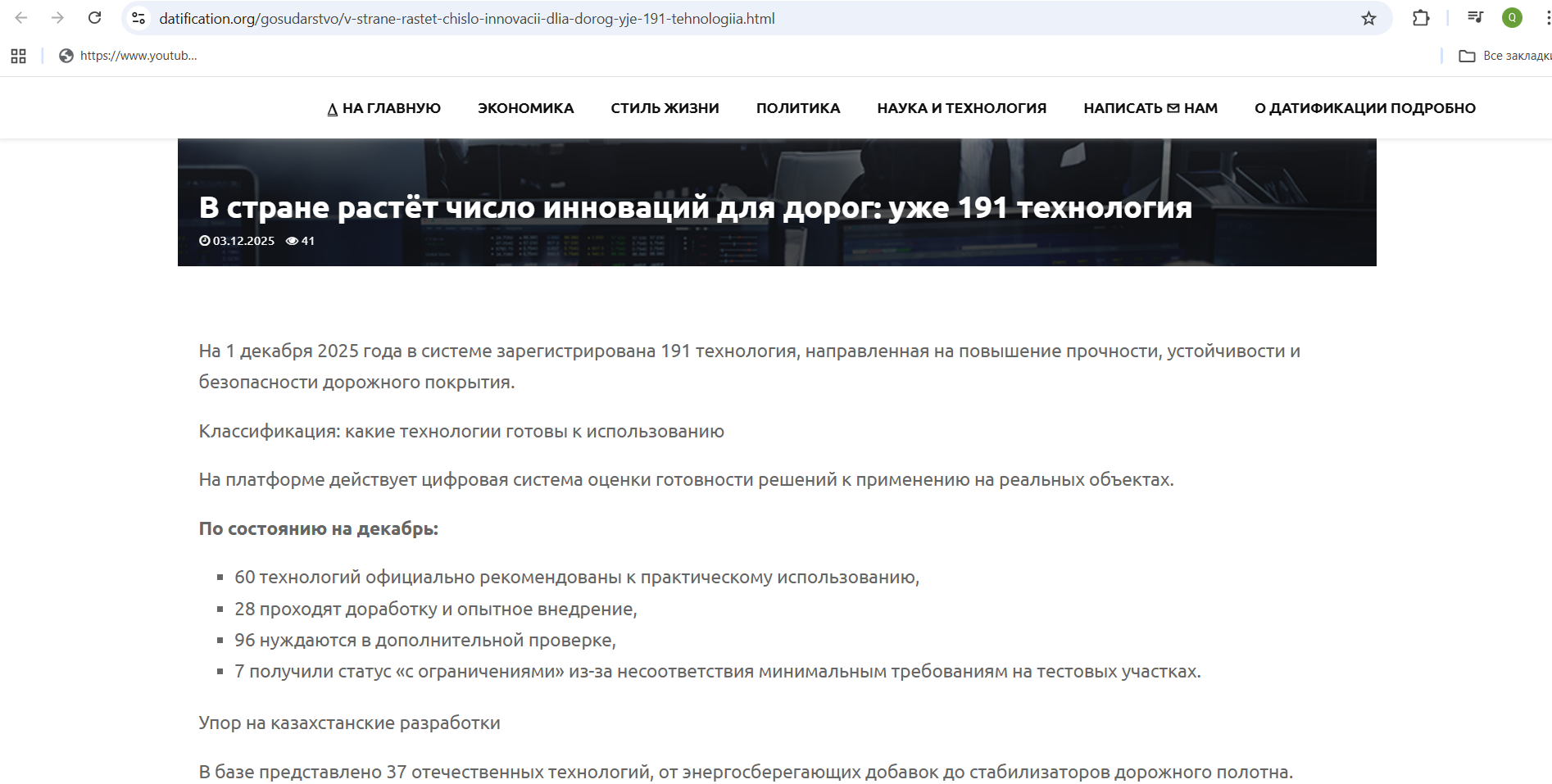Open "О датификации подробно" page

coord(1364,108)
